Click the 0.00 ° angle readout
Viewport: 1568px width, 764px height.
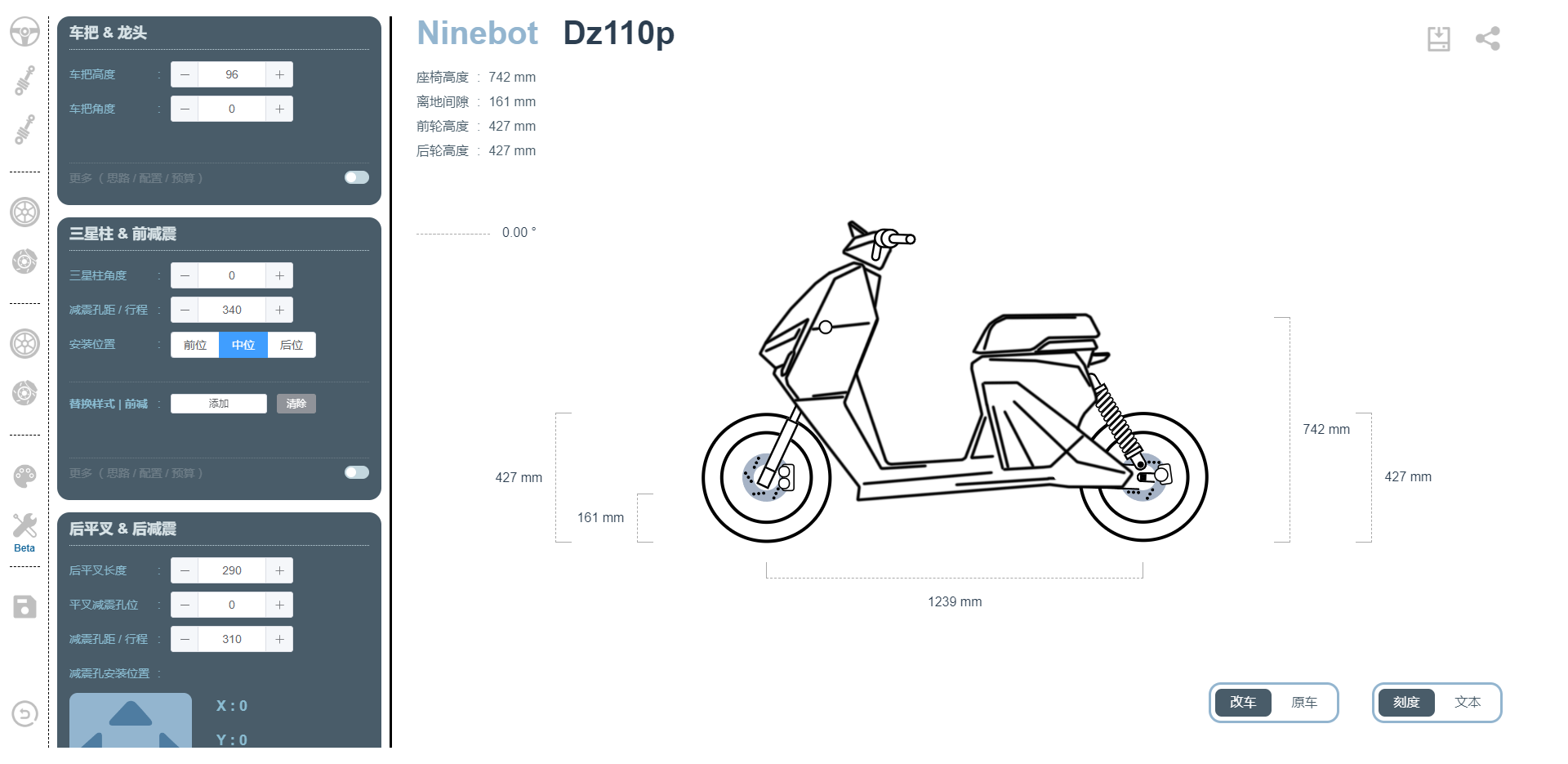pyautogui.click(x=519, y=232)
